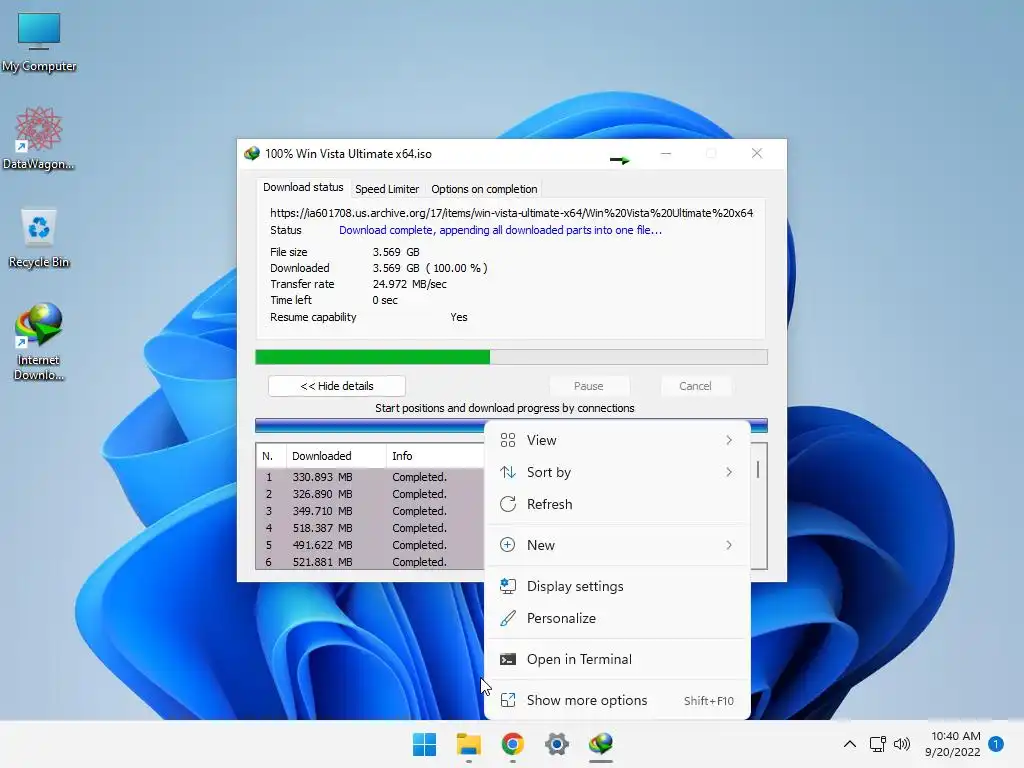Image resolution: width=1024 pixels, height=768 pixels.
Task: Open My Computer desktop icon
Action: (39, 42)
